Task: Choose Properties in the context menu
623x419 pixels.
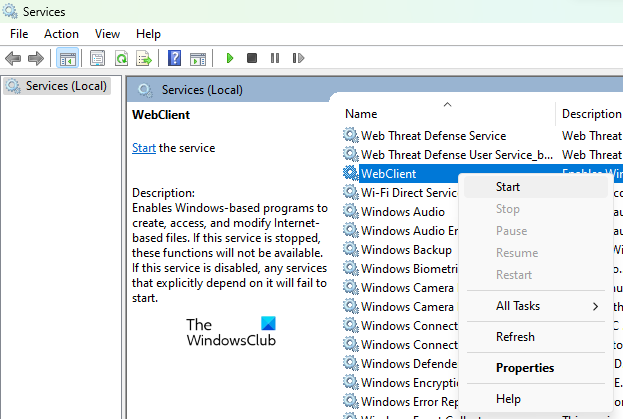Action: coord(536,368)
